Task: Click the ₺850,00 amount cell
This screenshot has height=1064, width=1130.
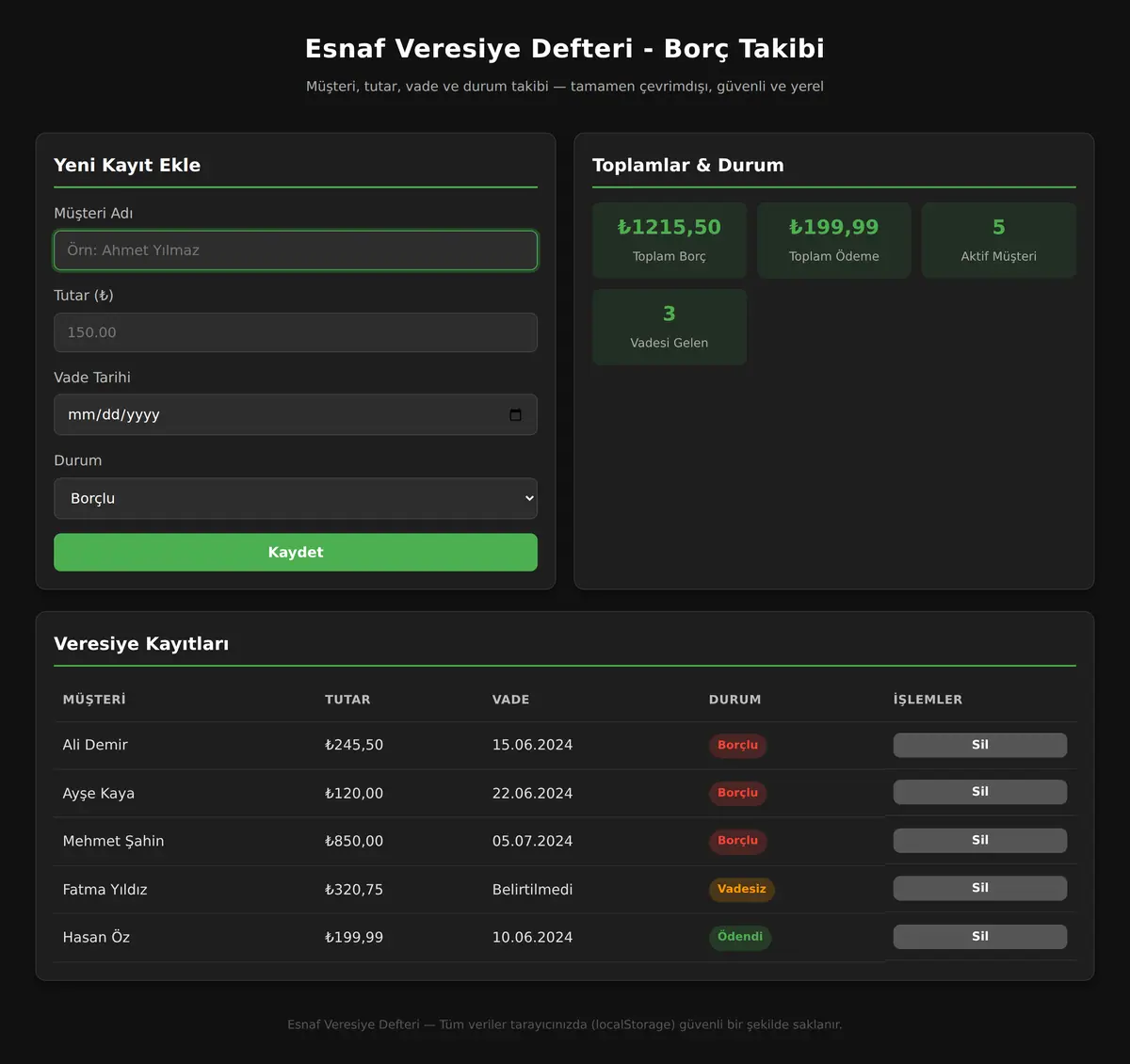Action: 354,841
